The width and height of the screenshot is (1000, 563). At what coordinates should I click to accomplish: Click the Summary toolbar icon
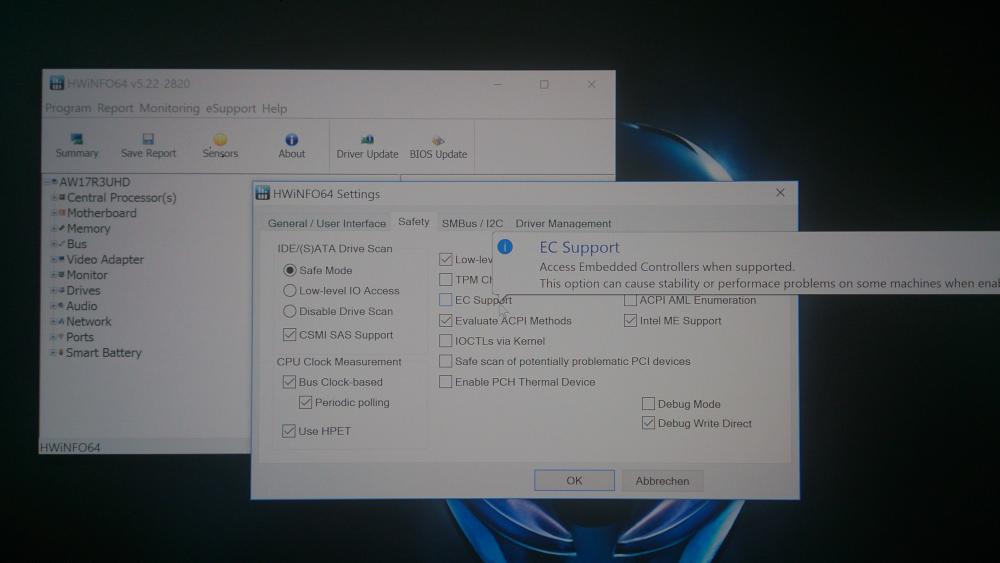pos(77,141)
